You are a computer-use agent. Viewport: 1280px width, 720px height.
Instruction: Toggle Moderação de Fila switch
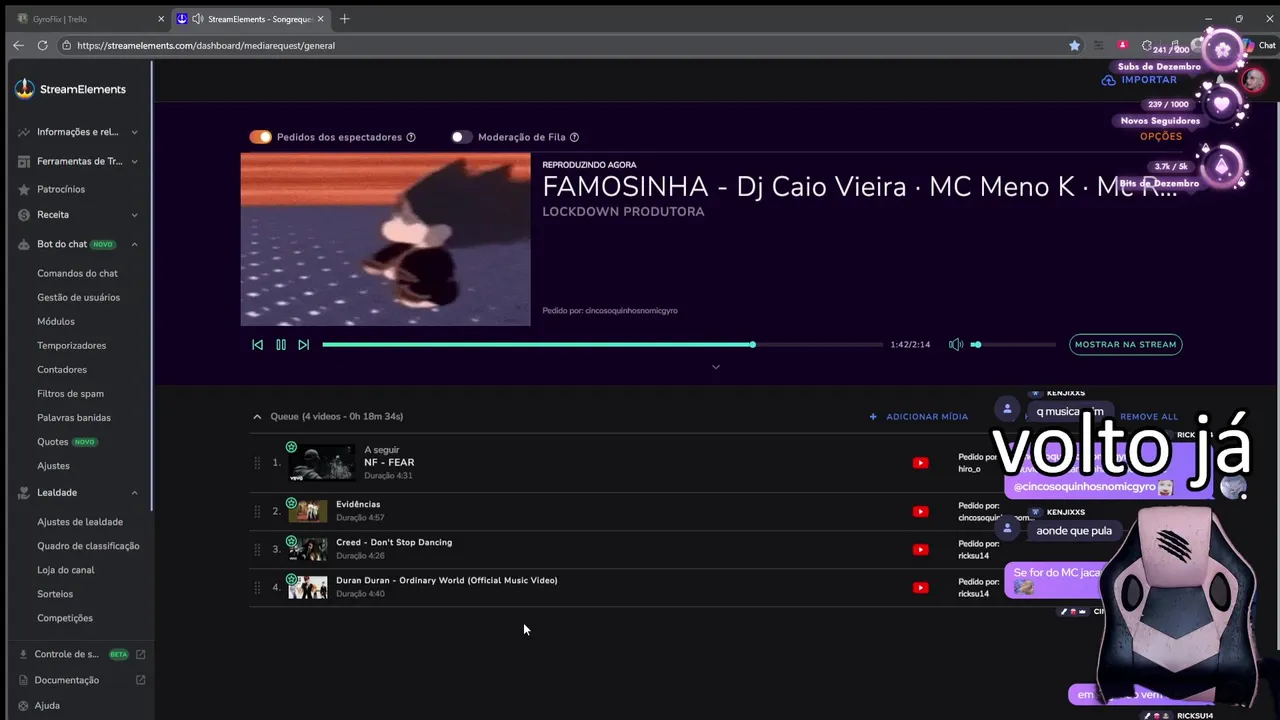tap(461, 137)
